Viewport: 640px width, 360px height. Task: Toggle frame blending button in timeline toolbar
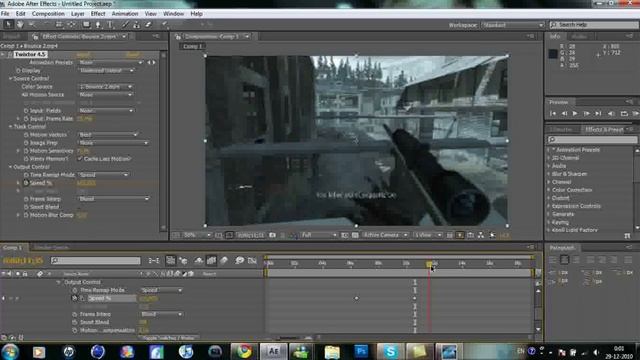click(211, 260)
